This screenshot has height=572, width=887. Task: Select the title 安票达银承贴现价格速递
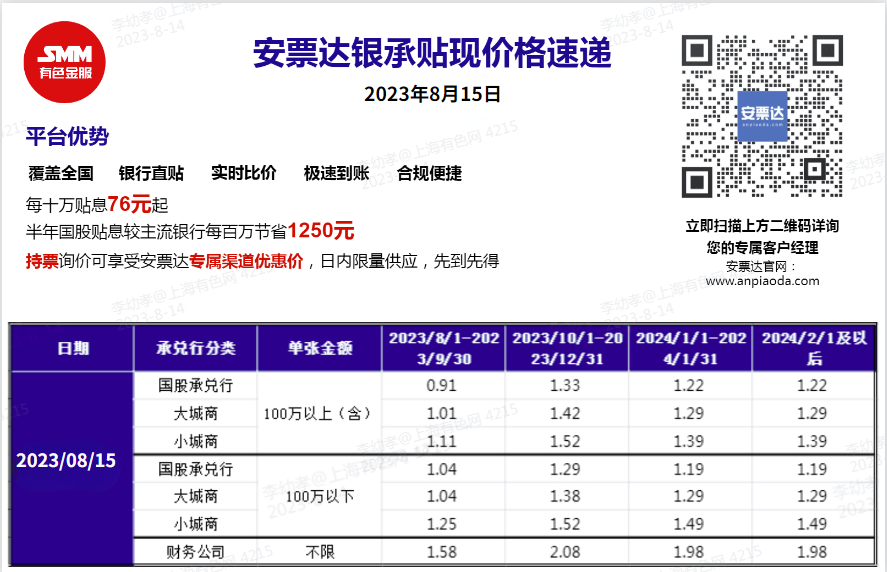pyautogui.click(x=432, y=53)
